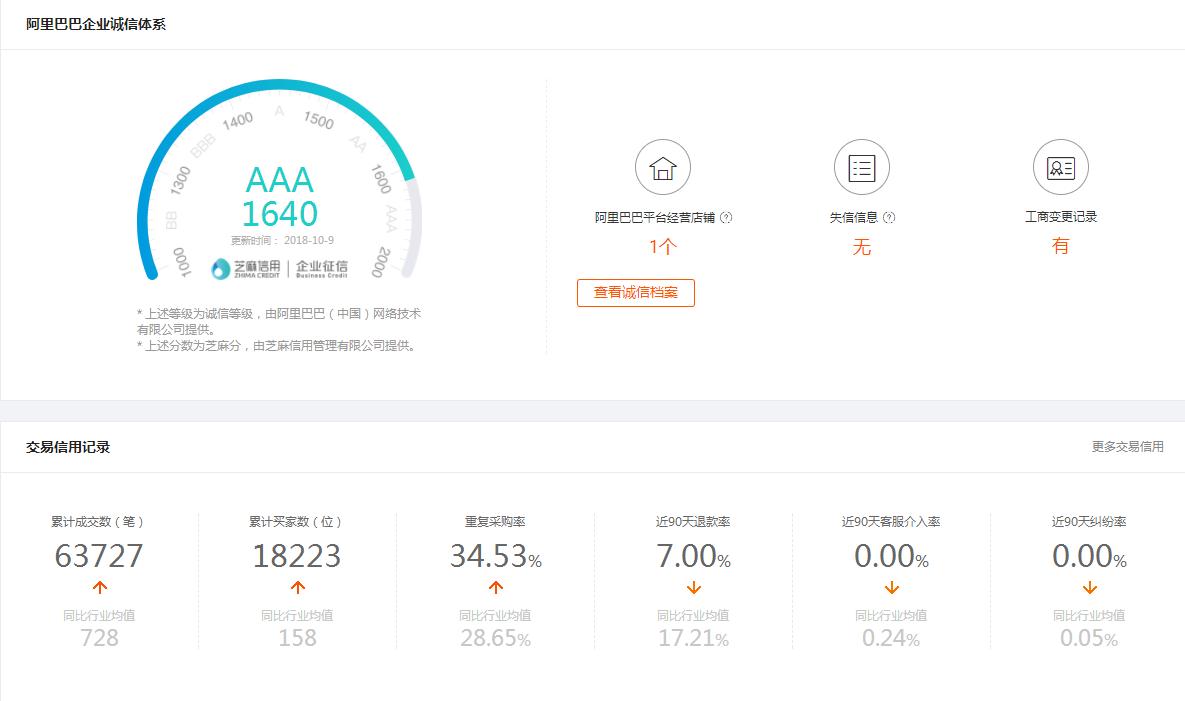Click the 34.53% repeat purchase rate
Image resolution: width=1185 pixels, height=701 pixels.
tap(496, 556)
